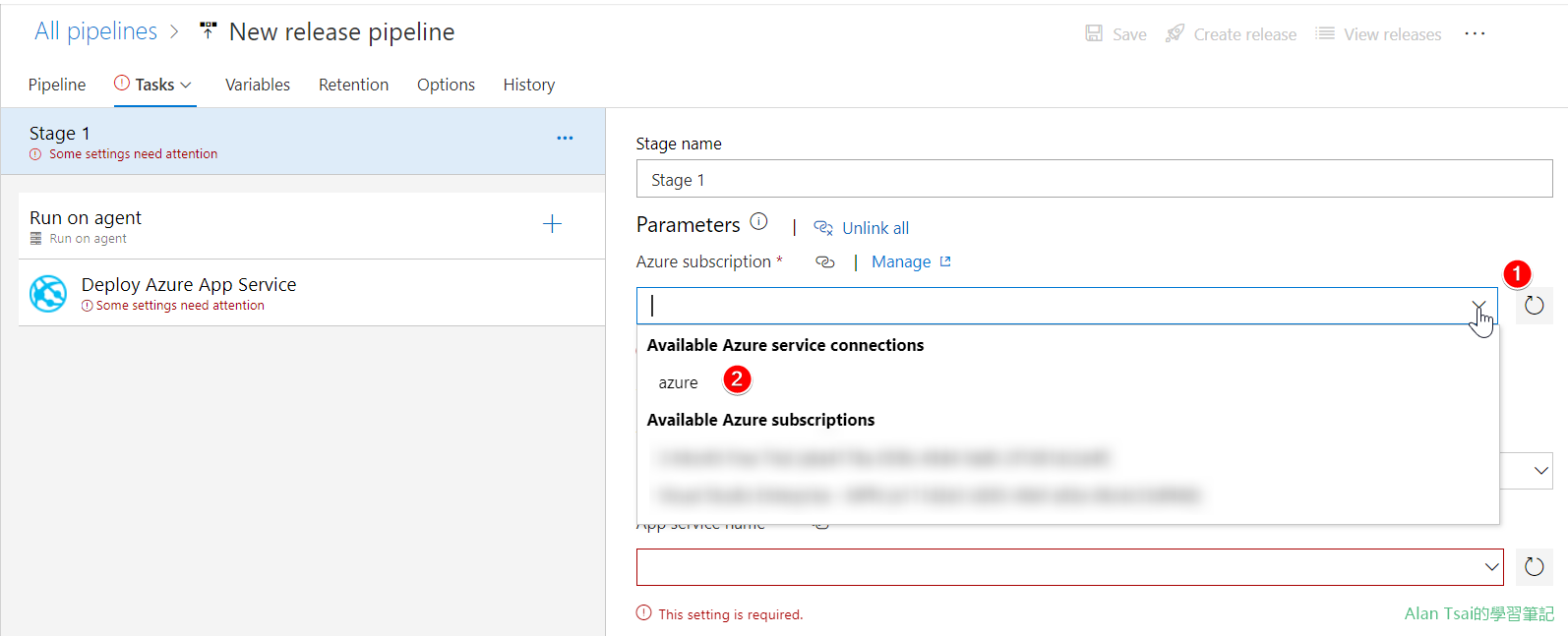
Task: Click the Save disk icon
Action: pyautogui.click(x=1094, y=33)
